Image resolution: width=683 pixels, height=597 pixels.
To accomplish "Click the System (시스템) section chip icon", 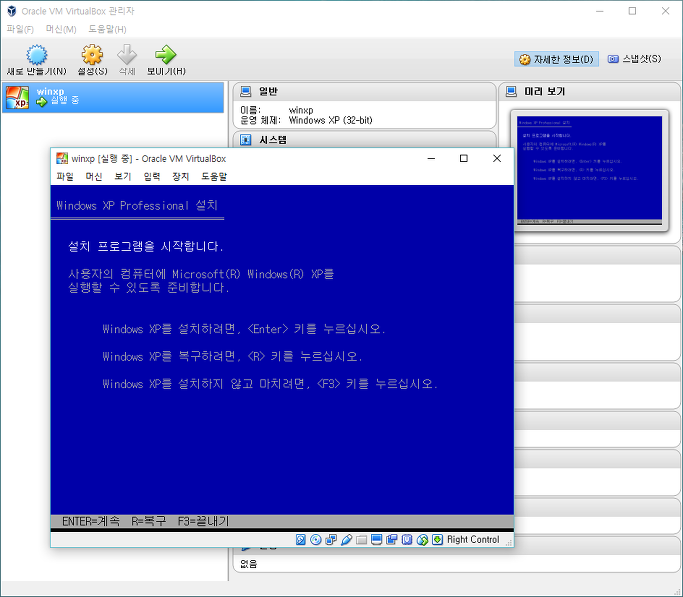I will [246, 140].
